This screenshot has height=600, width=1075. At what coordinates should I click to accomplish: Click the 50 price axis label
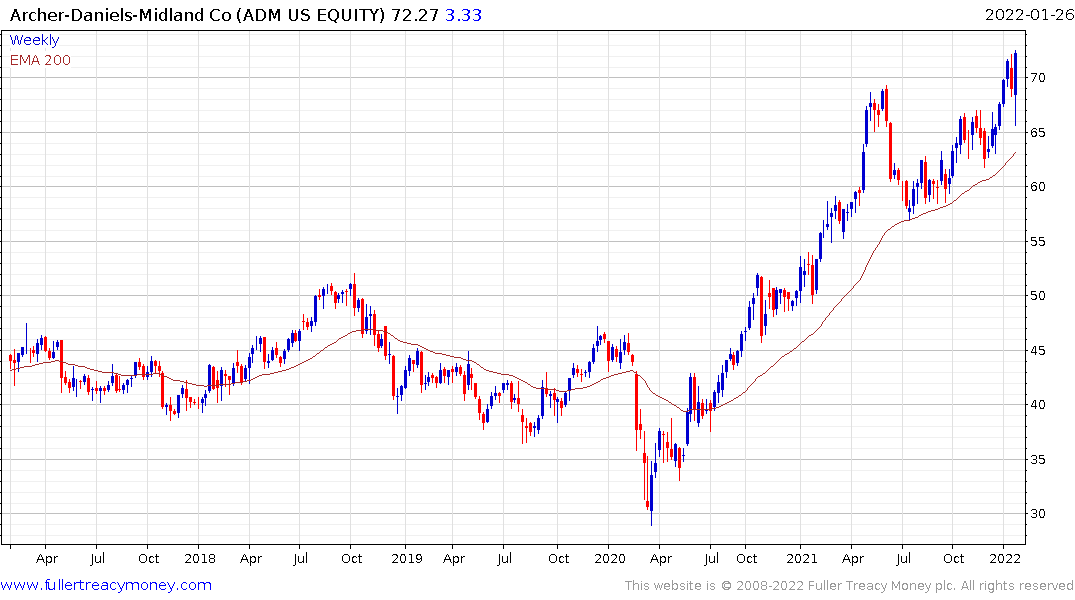(1037, 296)
